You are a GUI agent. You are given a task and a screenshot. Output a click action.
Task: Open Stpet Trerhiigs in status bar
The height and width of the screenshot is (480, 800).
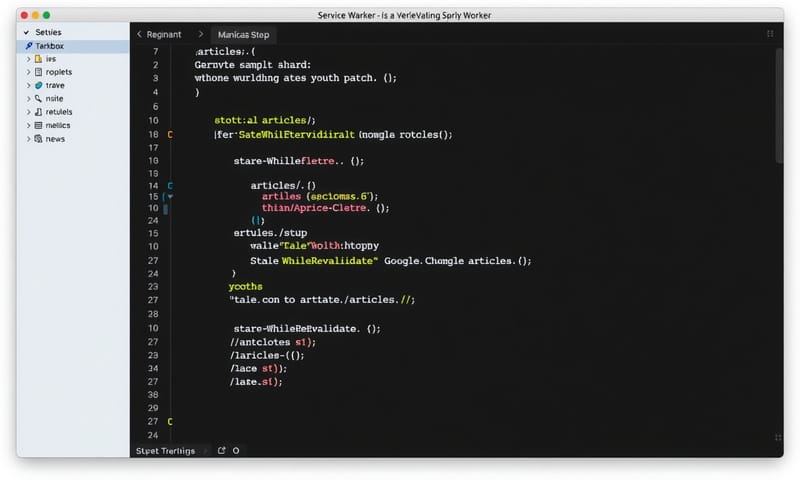pos(165,451)
